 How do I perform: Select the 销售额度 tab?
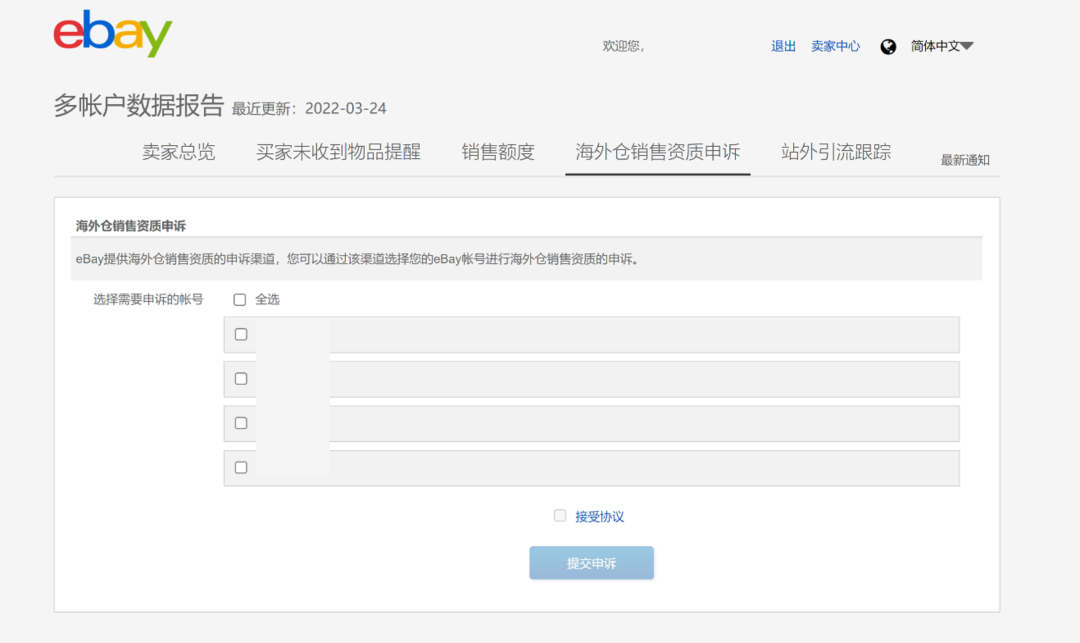pyautogui.click(x=498, y=152)
